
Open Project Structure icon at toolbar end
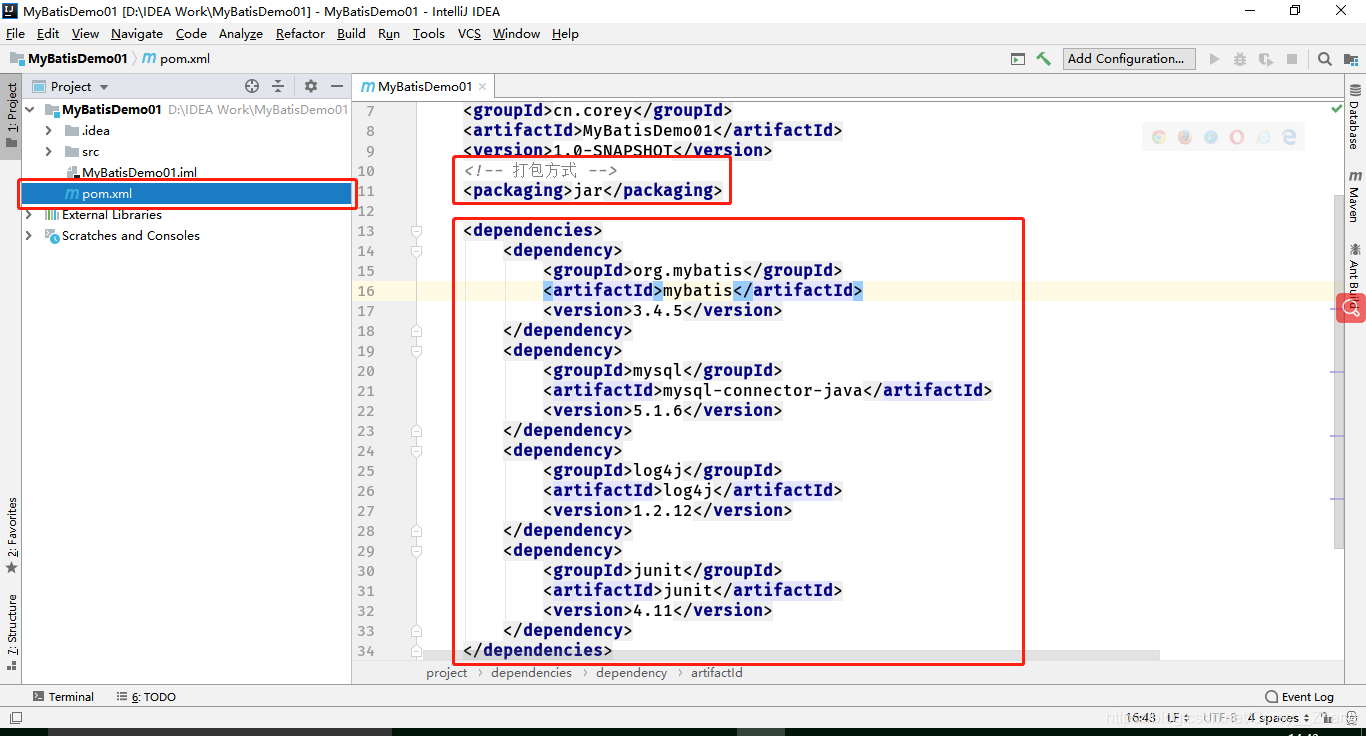click(1351, 59)
